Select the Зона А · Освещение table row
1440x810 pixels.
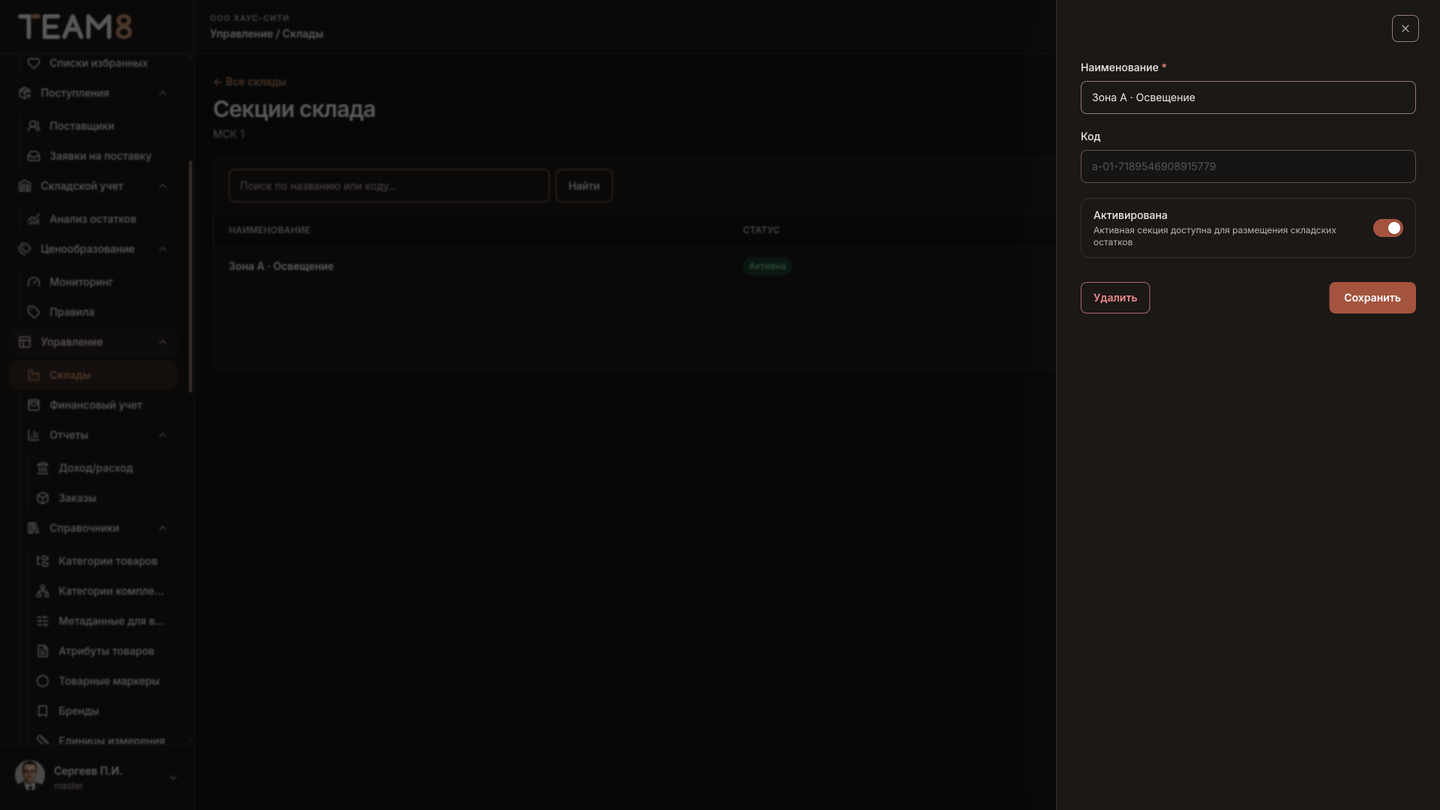click(x=634, y=266)
